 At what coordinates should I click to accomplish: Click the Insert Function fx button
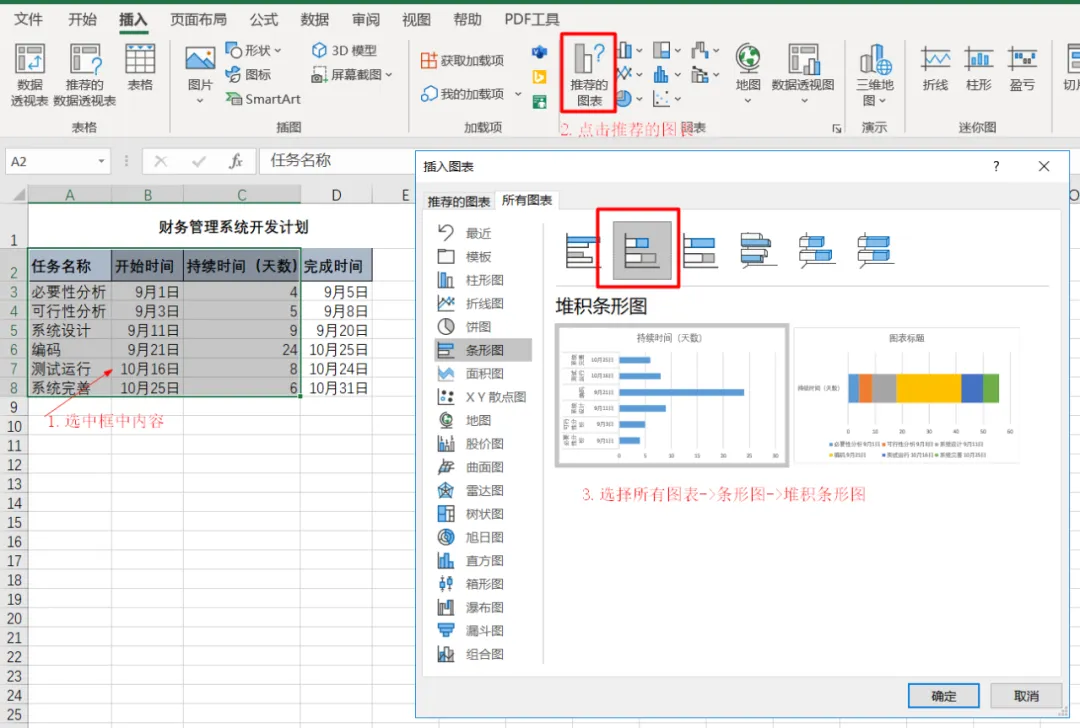tap(236, 161)
